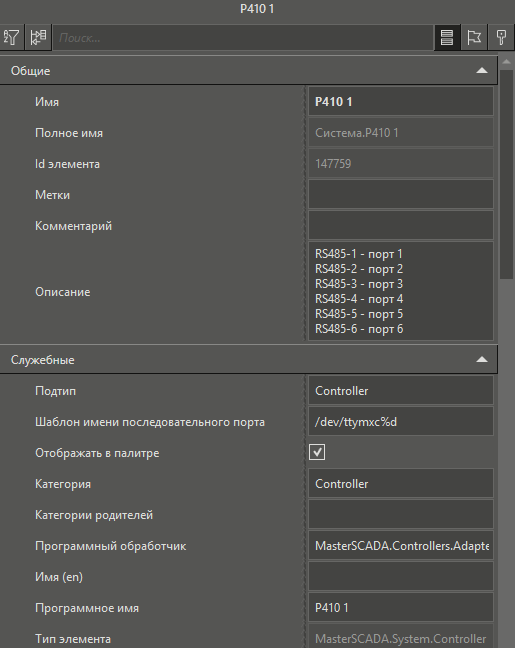Click the Описание property label

click(62, 292)
